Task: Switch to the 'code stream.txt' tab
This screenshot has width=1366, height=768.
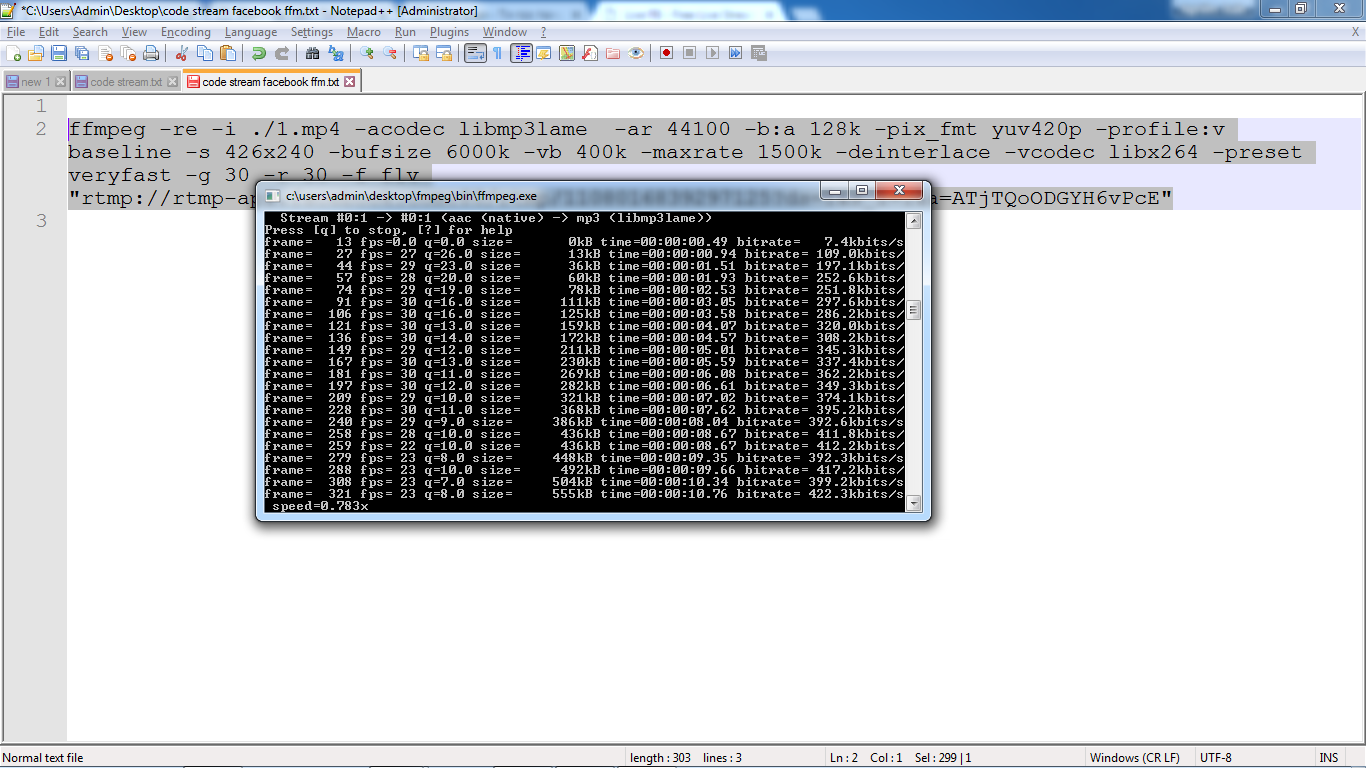Action: click(126, 82)
